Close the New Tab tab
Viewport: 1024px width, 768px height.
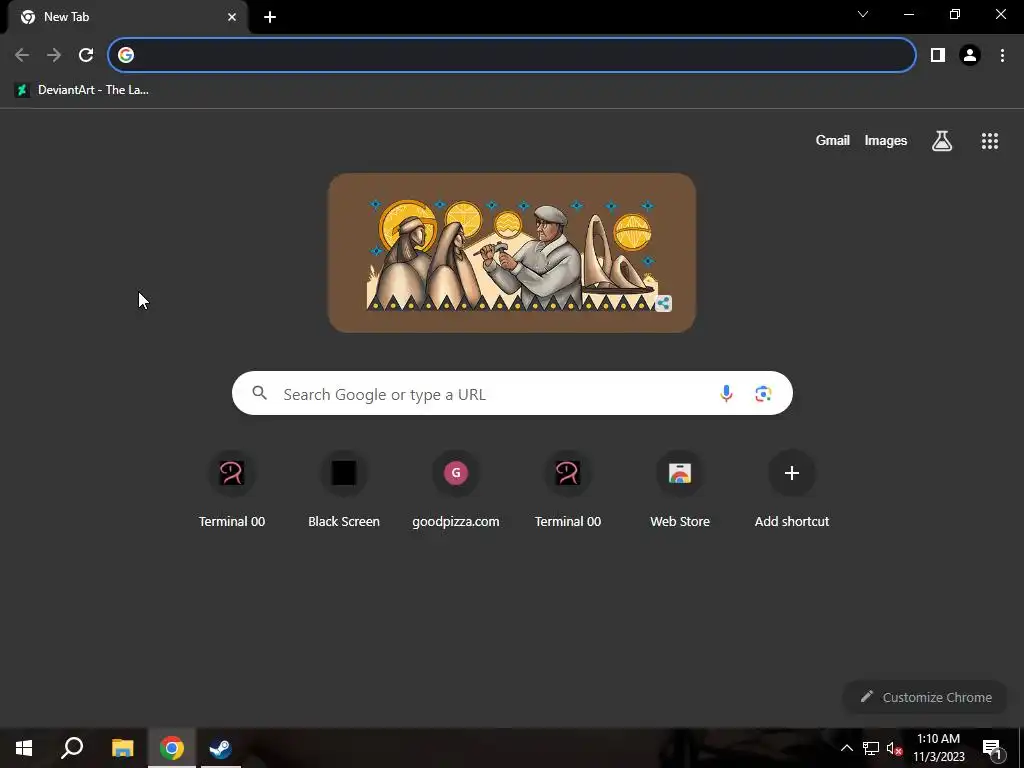click(232, 17)
